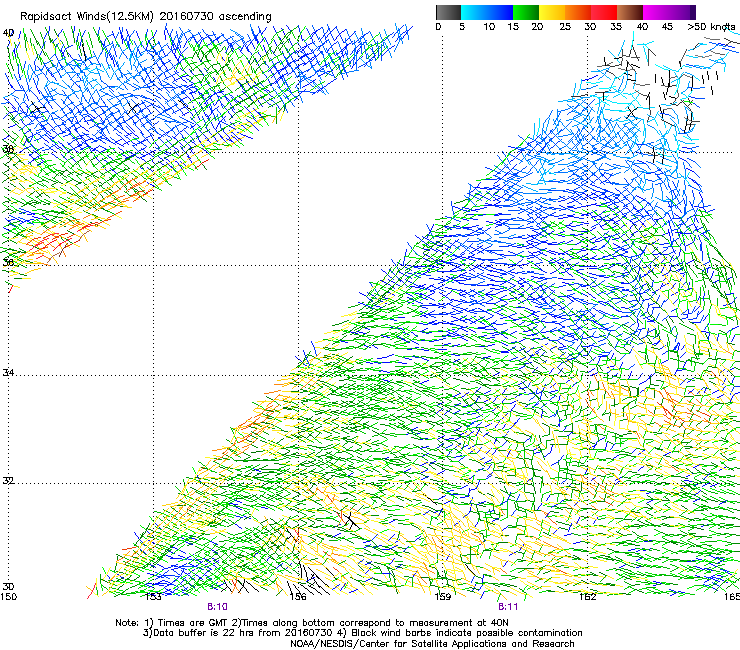
Task: Click the purple time marker '8:10'
Action: 217,607
